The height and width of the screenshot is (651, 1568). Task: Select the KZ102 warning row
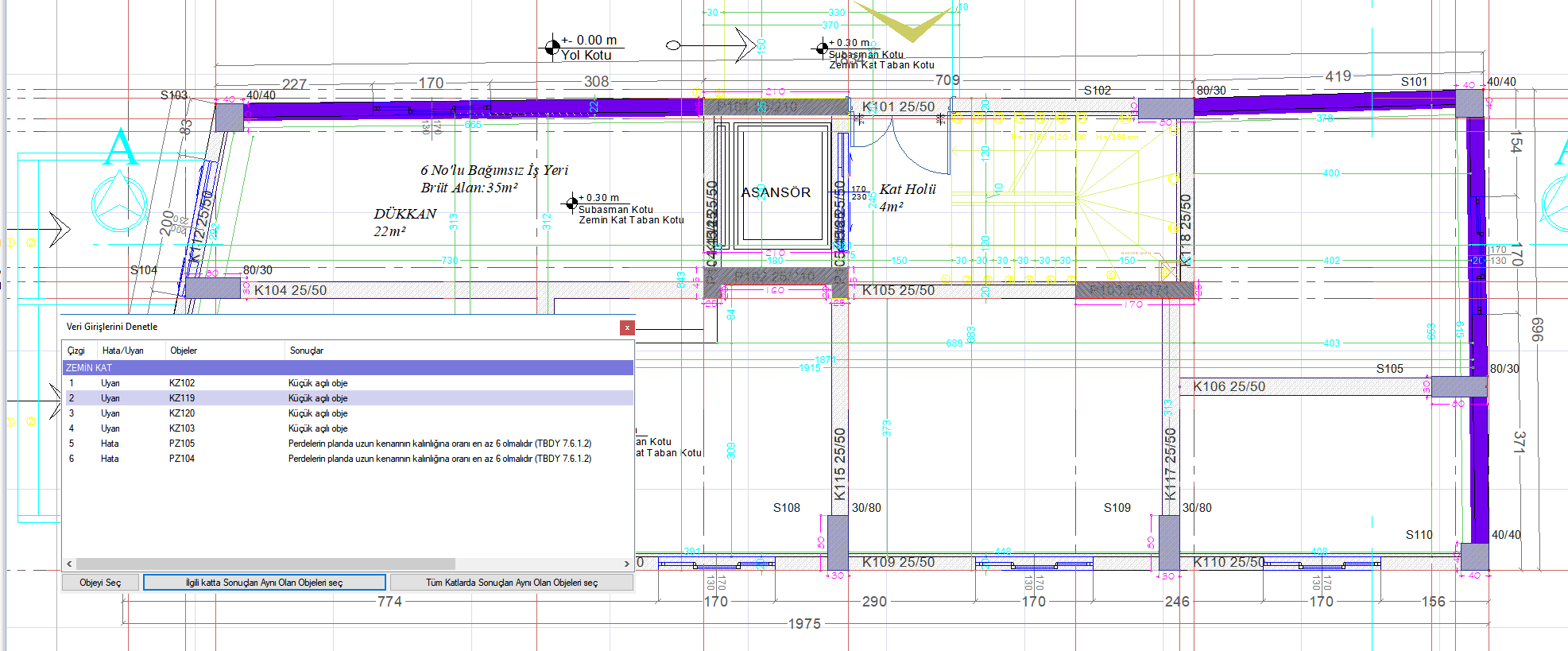pyautogui.click(x=348, y=383)
